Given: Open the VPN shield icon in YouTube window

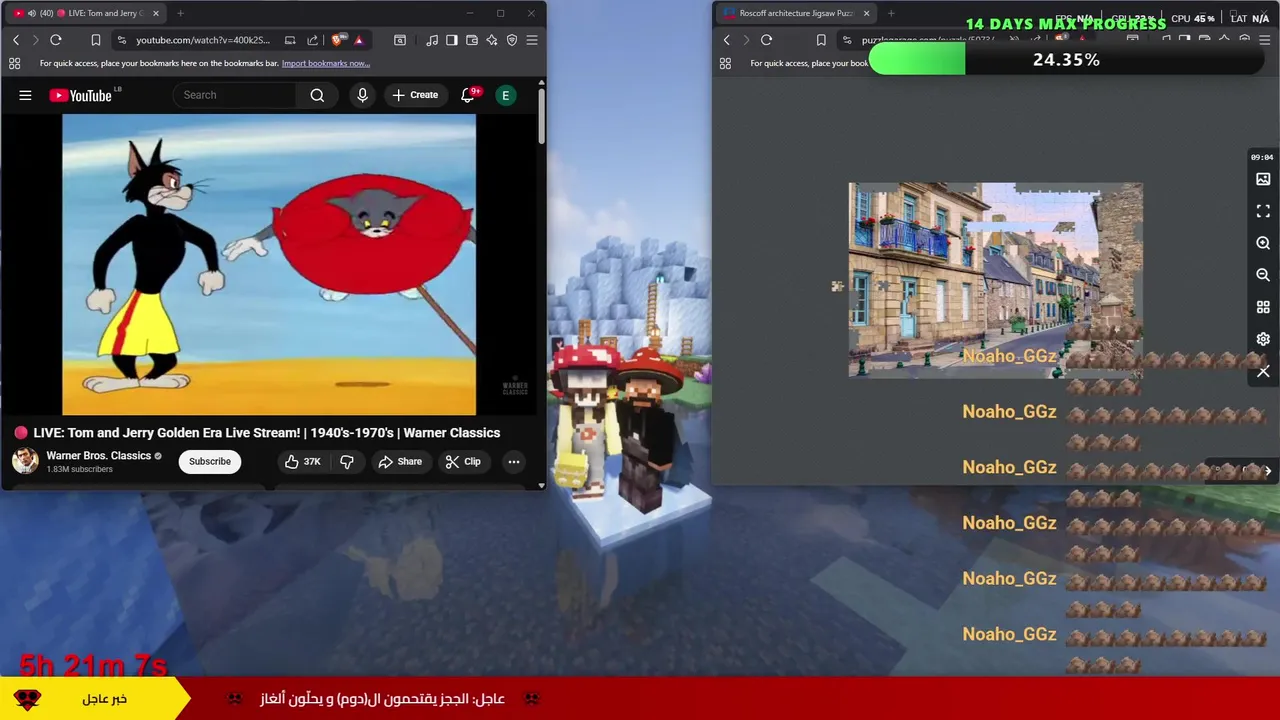Looking at the screenshot, I should (512, 40).
